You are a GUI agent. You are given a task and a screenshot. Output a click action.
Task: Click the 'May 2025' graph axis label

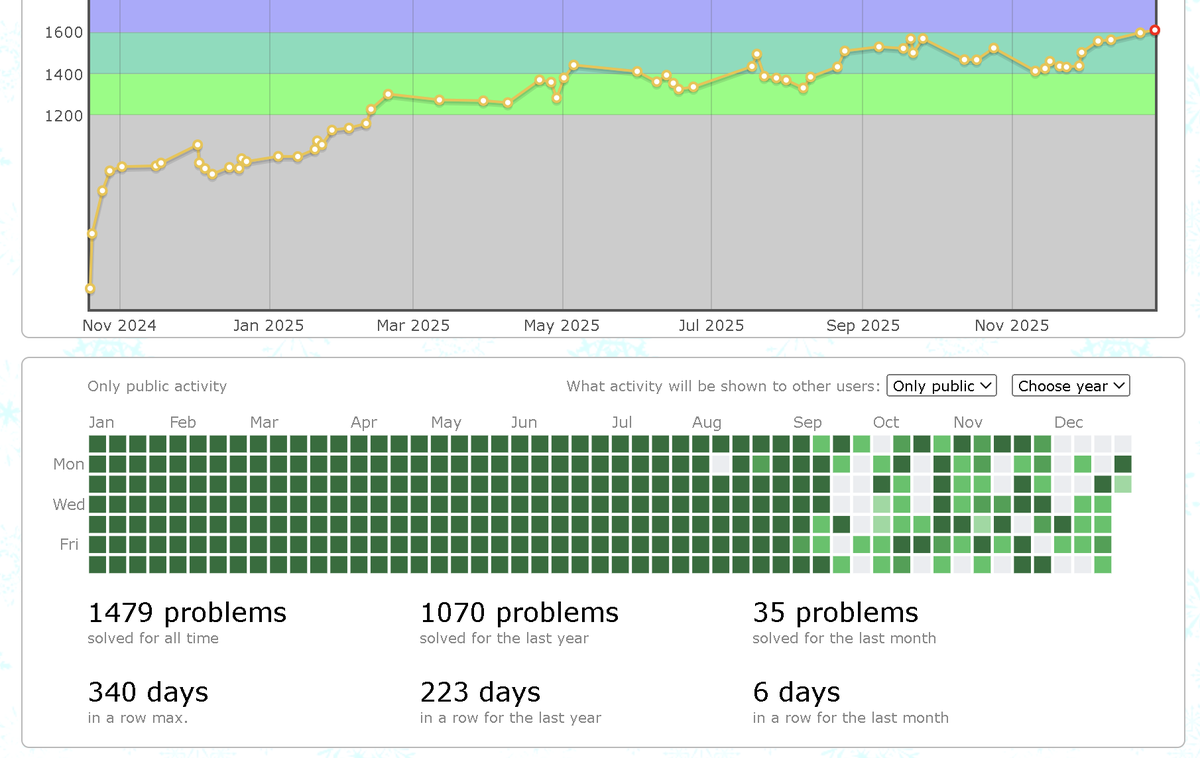click(562, 325)
